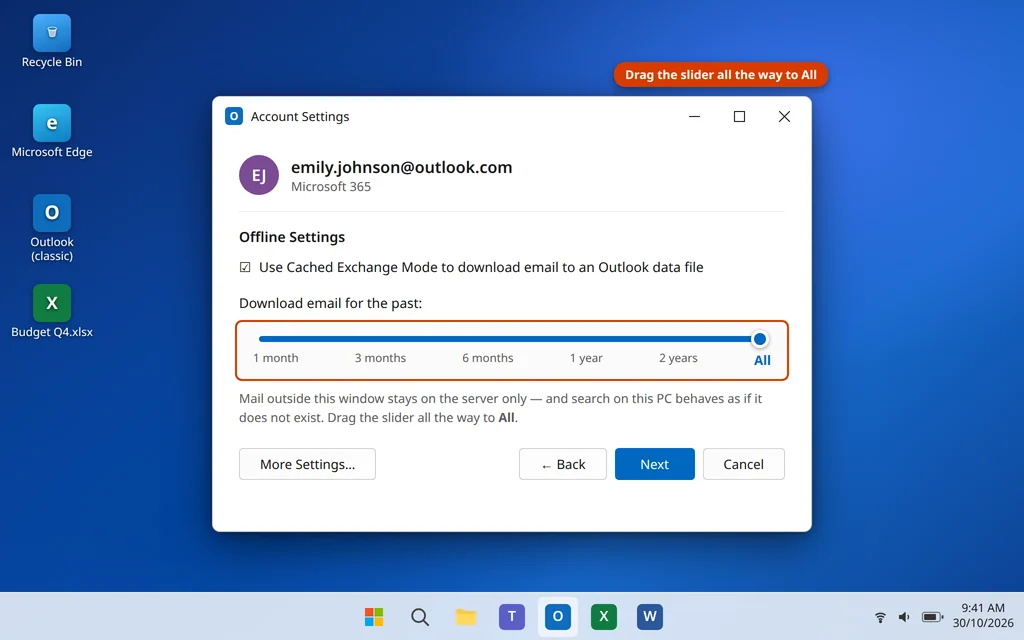Open Word from the taskbar
1024x640 pixels.
[650, 616]
